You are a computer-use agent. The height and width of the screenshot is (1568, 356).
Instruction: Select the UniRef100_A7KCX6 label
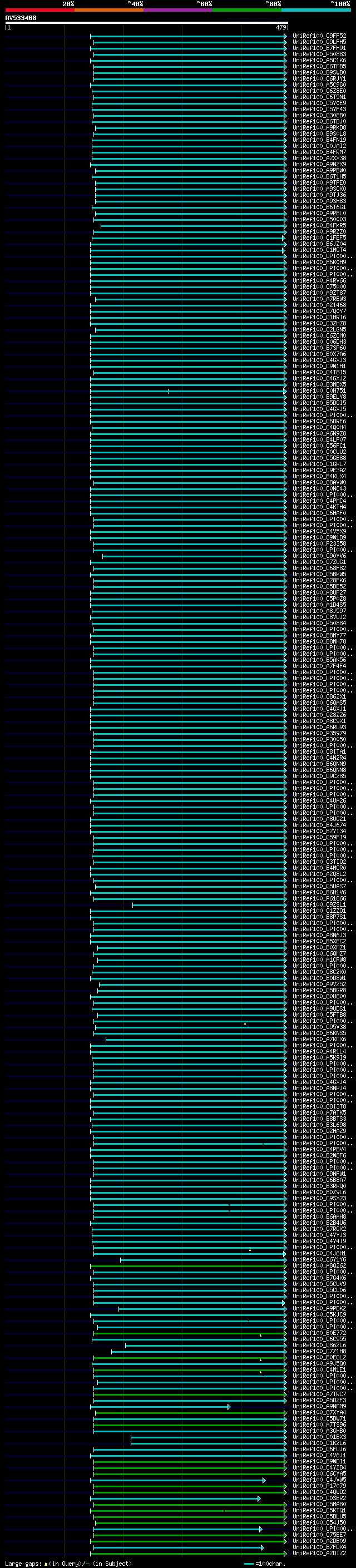[x=319, y=1039]
